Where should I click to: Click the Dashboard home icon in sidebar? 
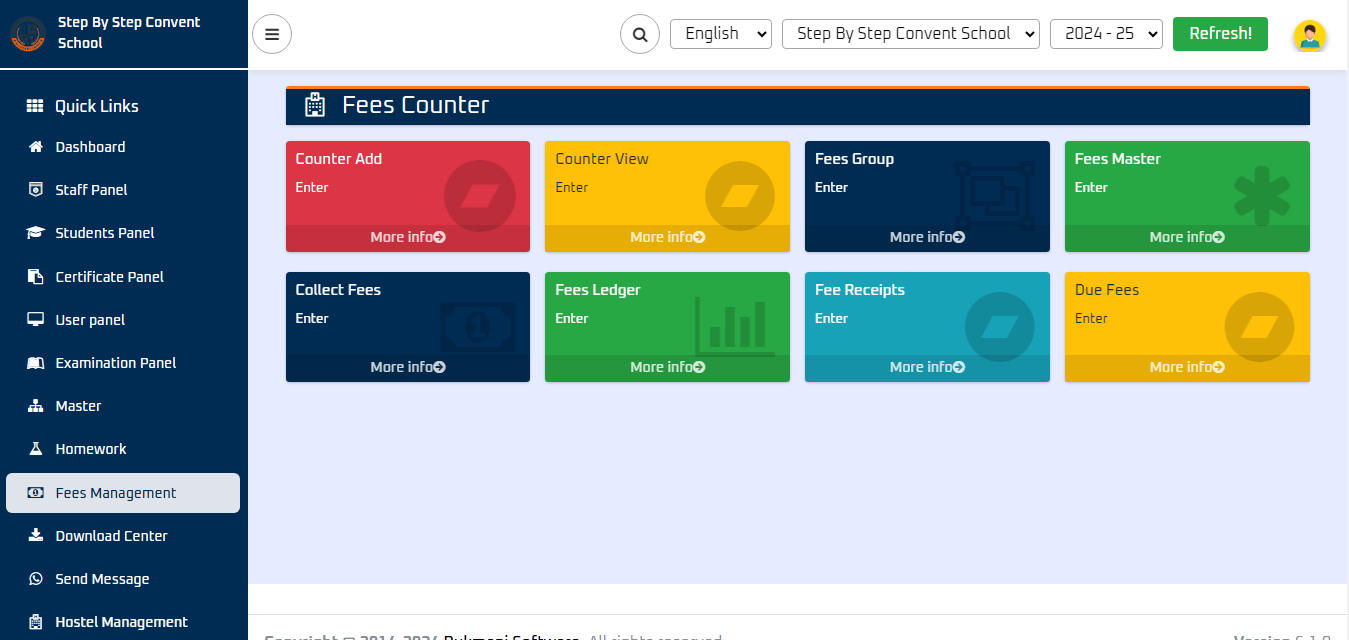click(x=36, y=147)
